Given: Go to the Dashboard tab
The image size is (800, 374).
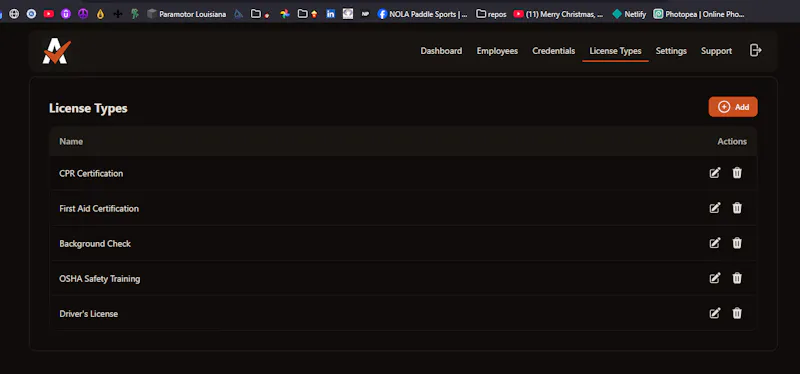Looking at the screenshot, I should click(441, 51).
